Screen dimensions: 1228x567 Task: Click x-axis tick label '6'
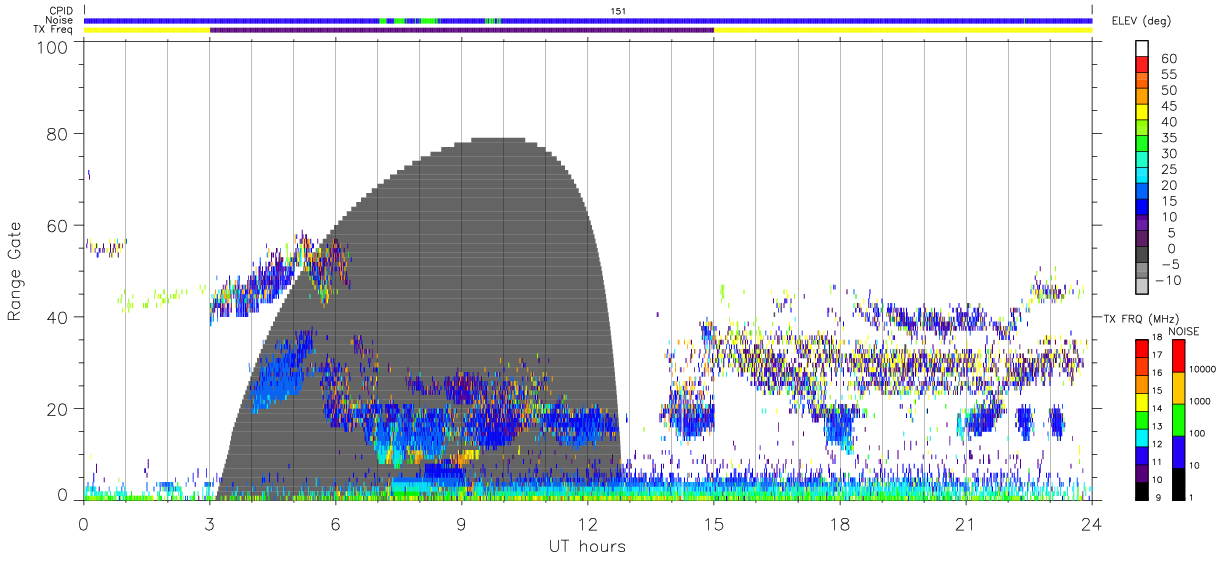tap(335, 523)
